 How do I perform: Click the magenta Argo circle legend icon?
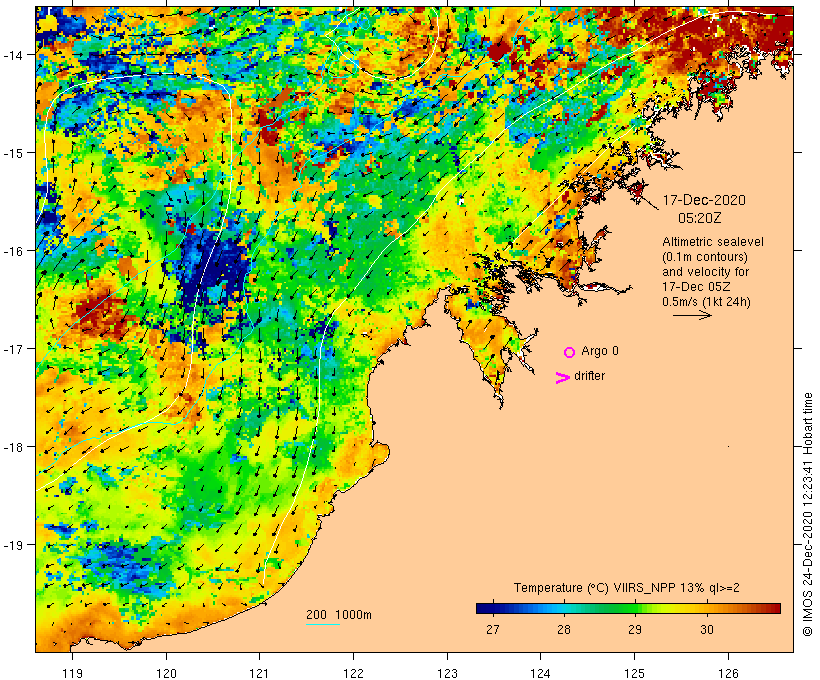570,352
